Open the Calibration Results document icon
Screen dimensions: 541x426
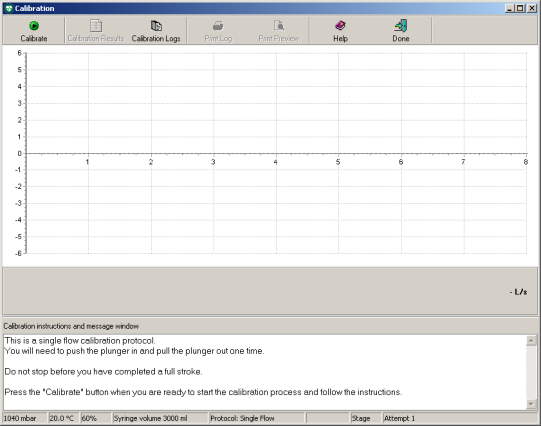click(96, 26)
